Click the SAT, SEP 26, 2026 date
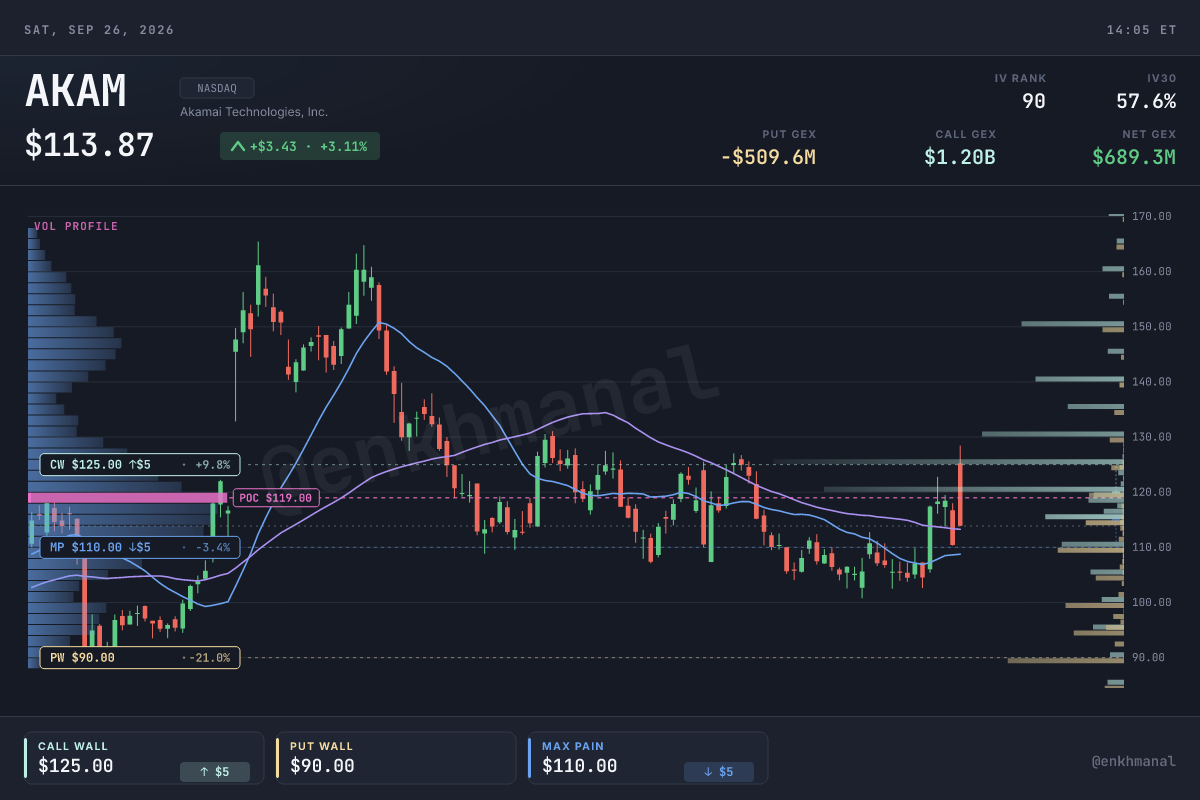Viewport: 1200px width, 800px height. click(99, 30)
